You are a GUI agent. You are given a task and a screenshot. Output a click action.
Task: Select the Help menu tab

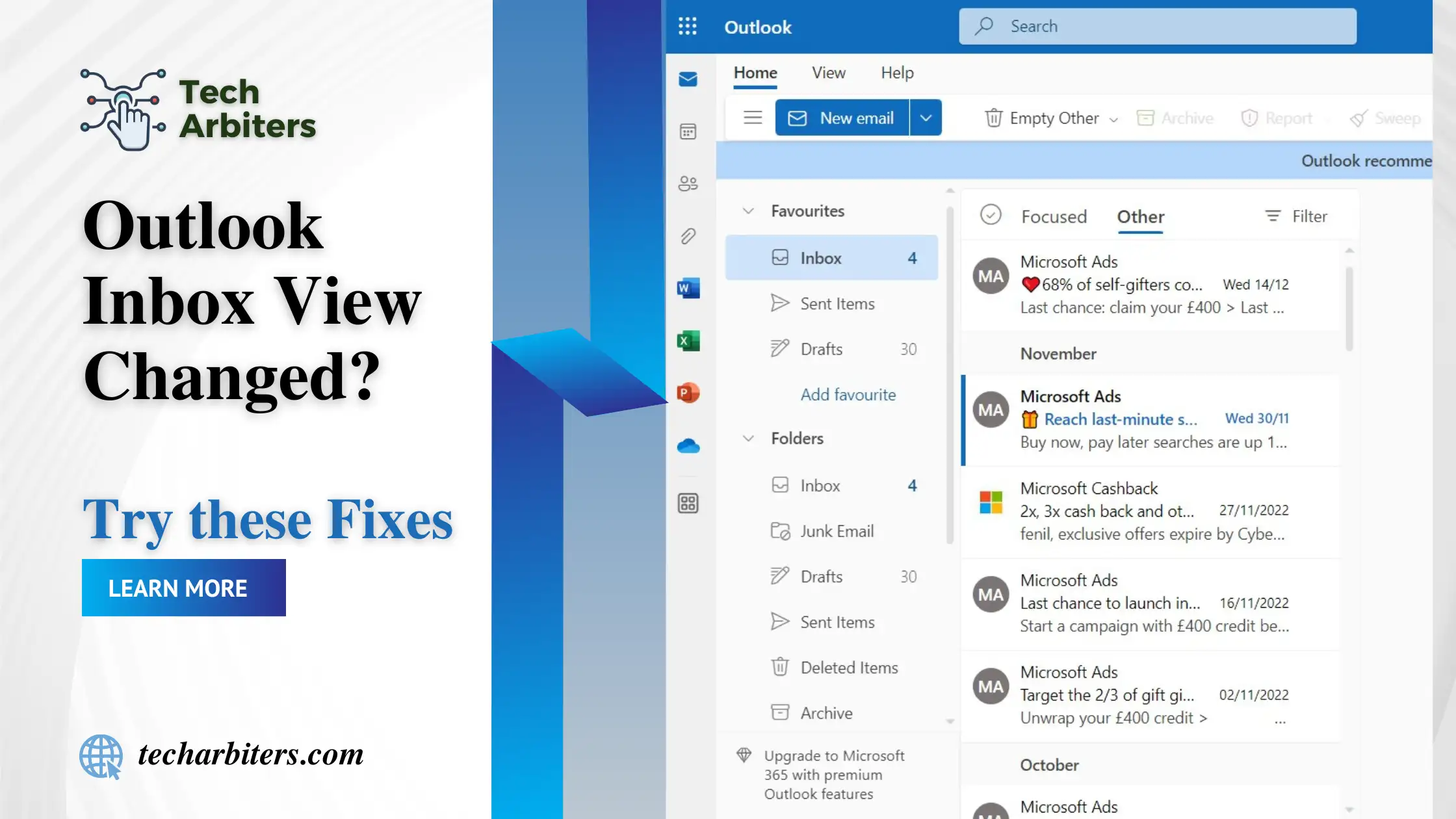pyautogui.click(x=896, y=72)
